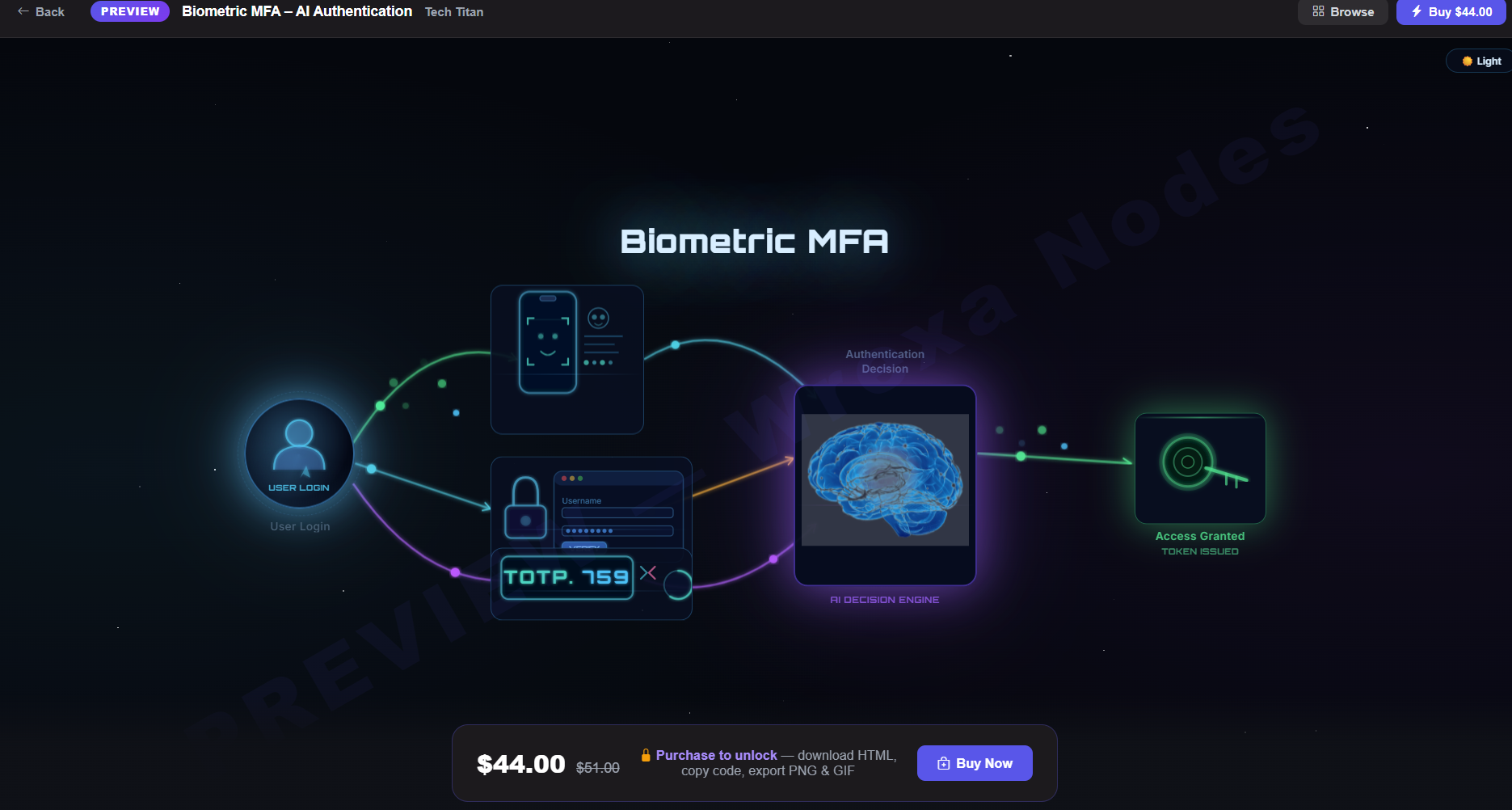Viewport: 1512px width, 810px height.
Task: Click the bag icon on the Buy Now button
Action: [943, 762]
